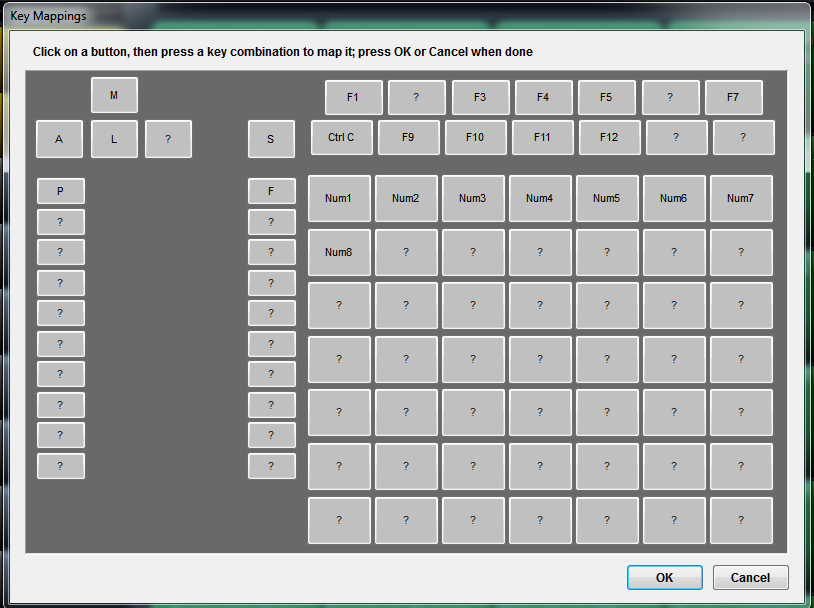Select the F mapping button

[271, 191]
